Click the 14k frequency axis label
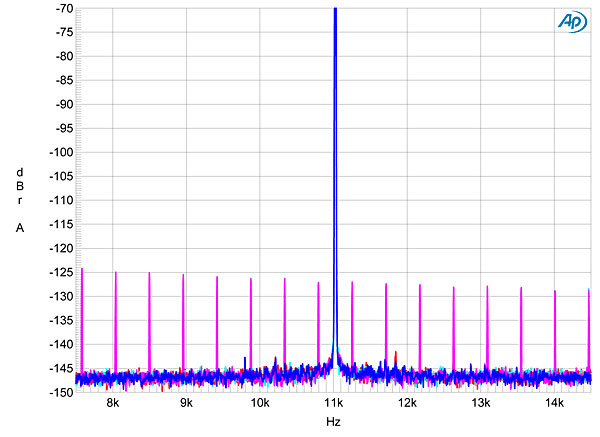The width and height of the screenshot is (600, 437). point(554,403)
